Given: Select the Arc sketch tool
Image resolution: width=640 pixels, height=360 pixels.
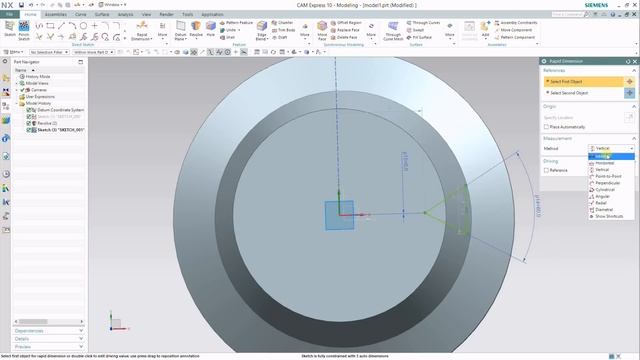Looking at the screenshot, I should pos(72,26).
